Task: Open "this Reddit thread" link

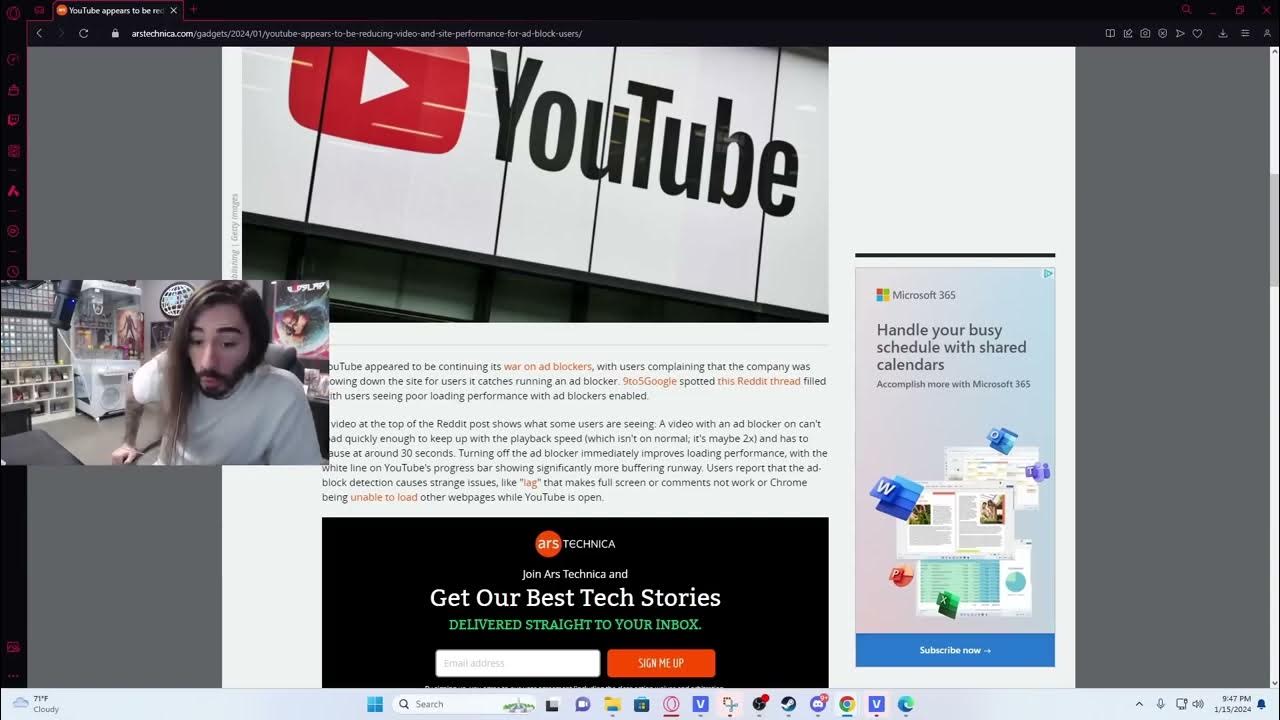Action: pos(758,381)
